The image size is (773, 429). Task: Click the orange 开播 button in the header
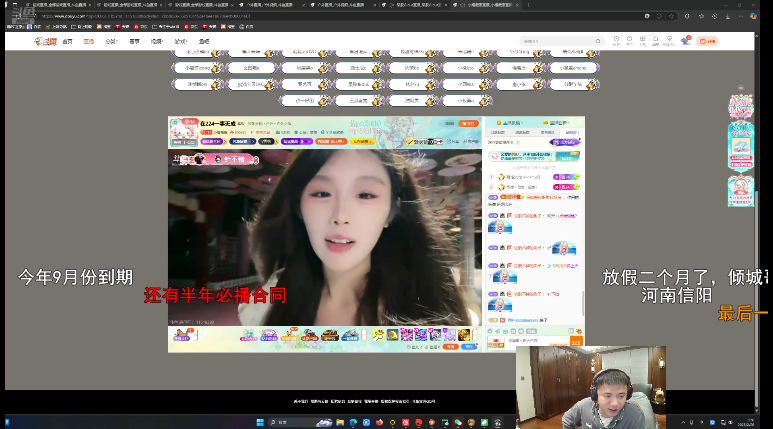click(707, 41)
